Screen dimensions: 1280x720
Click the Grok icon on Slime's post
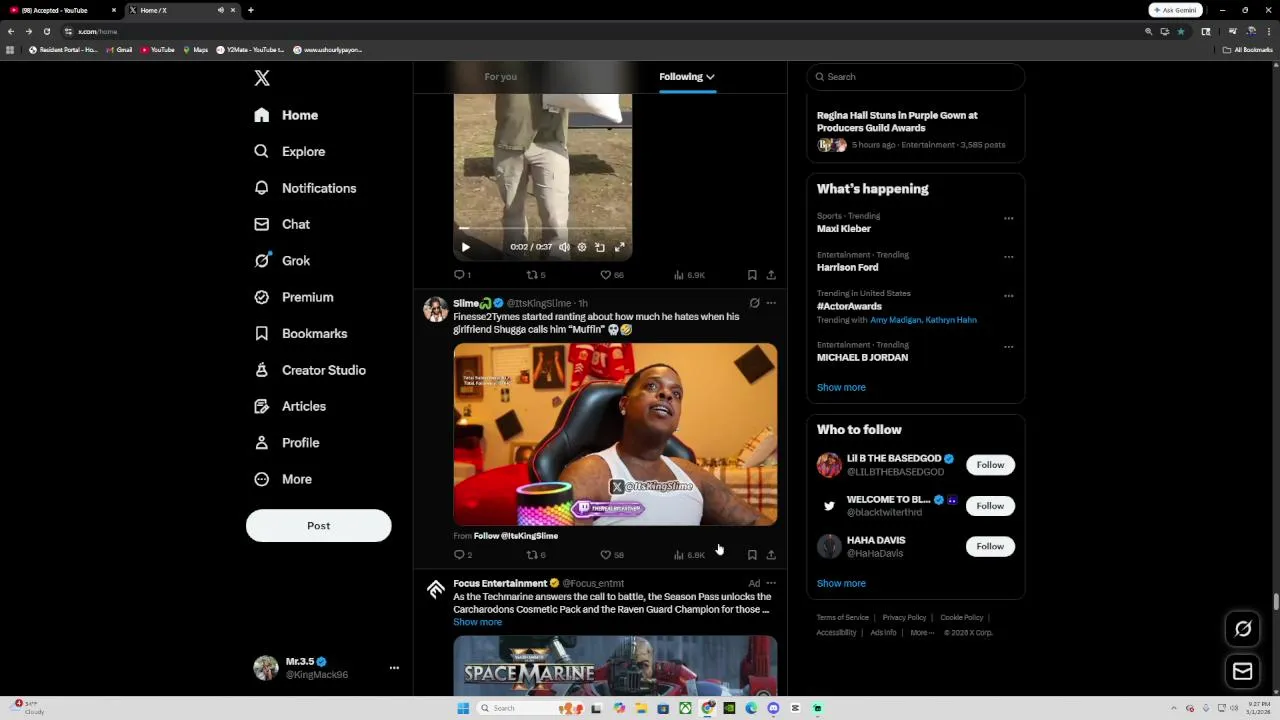tap(755, 303)
